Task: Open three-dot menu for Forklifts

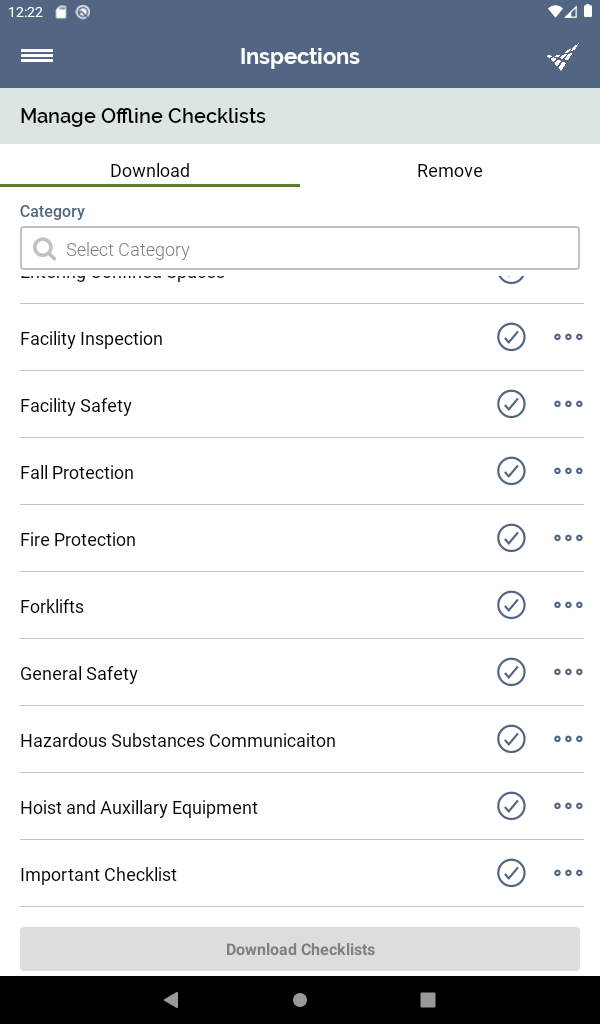Action: 568,605
